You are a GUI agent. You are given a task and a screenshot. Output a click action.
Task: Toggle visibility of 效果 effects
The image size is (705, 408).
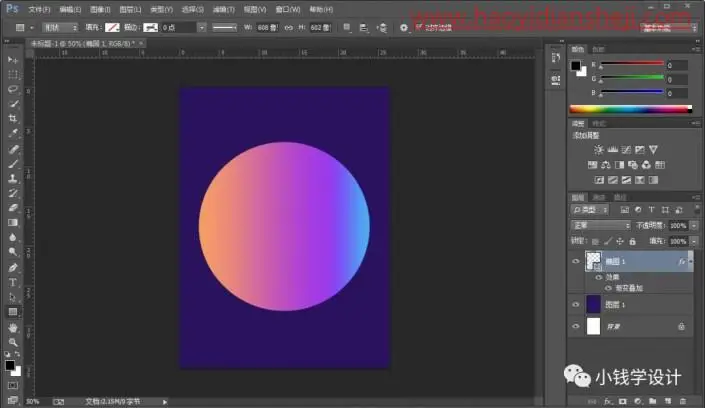[598, 278]
